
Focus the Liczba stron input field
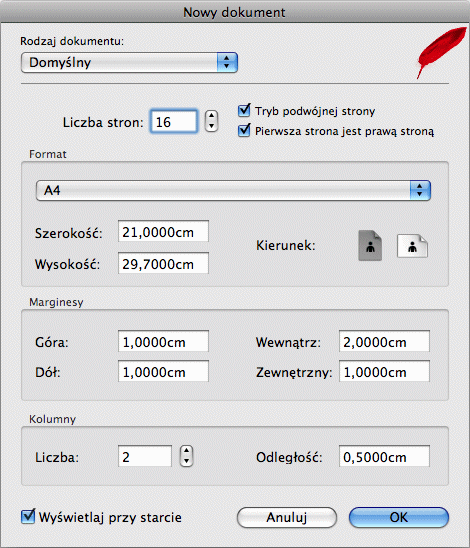point(174,122)
